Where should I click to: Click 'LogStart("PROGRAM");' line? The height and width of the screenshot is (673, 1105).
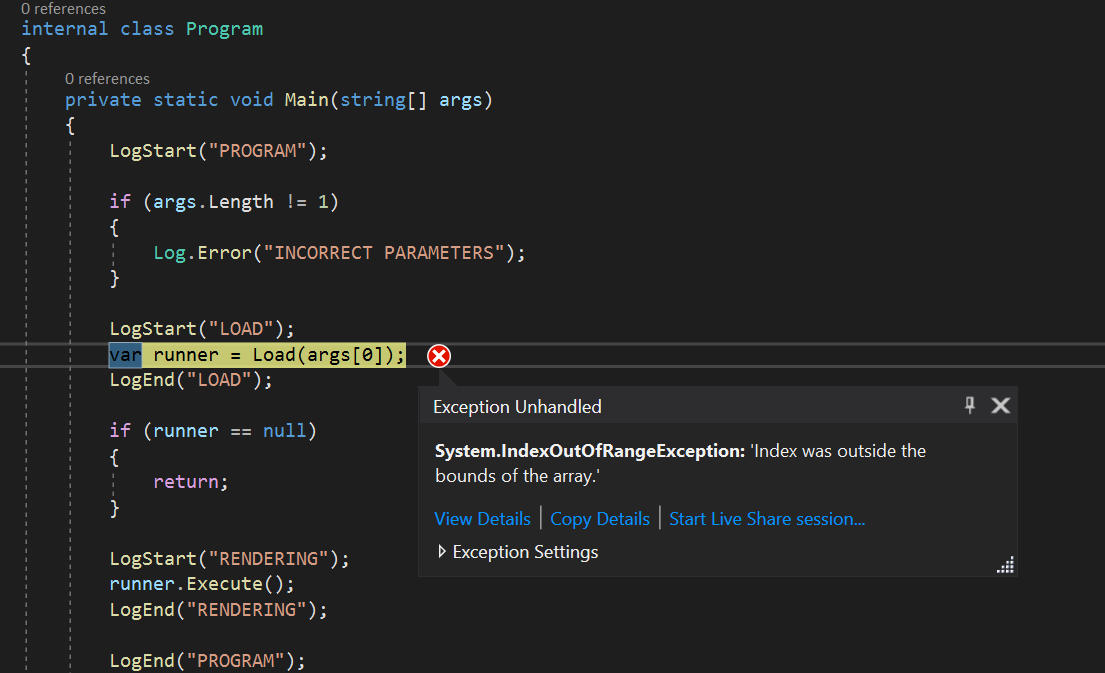click(218, 151)
